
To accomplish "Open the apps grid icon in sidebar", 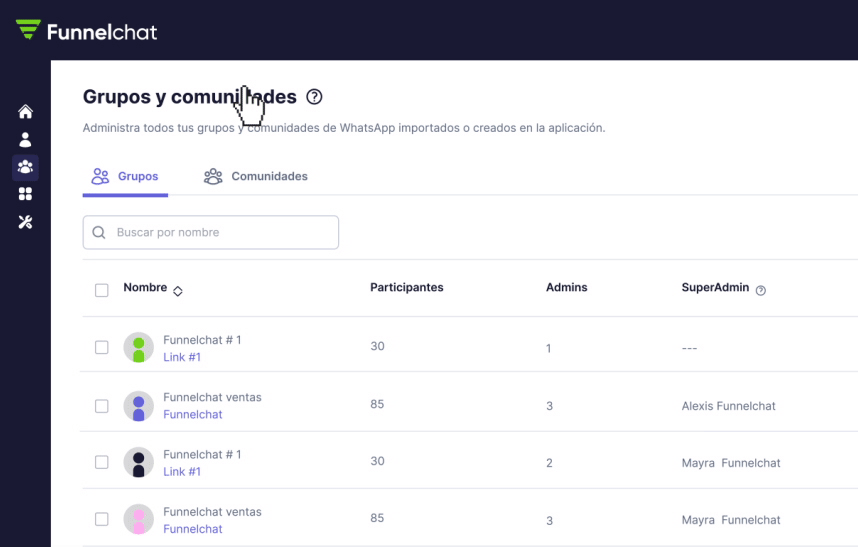I will tap(26, 194).
